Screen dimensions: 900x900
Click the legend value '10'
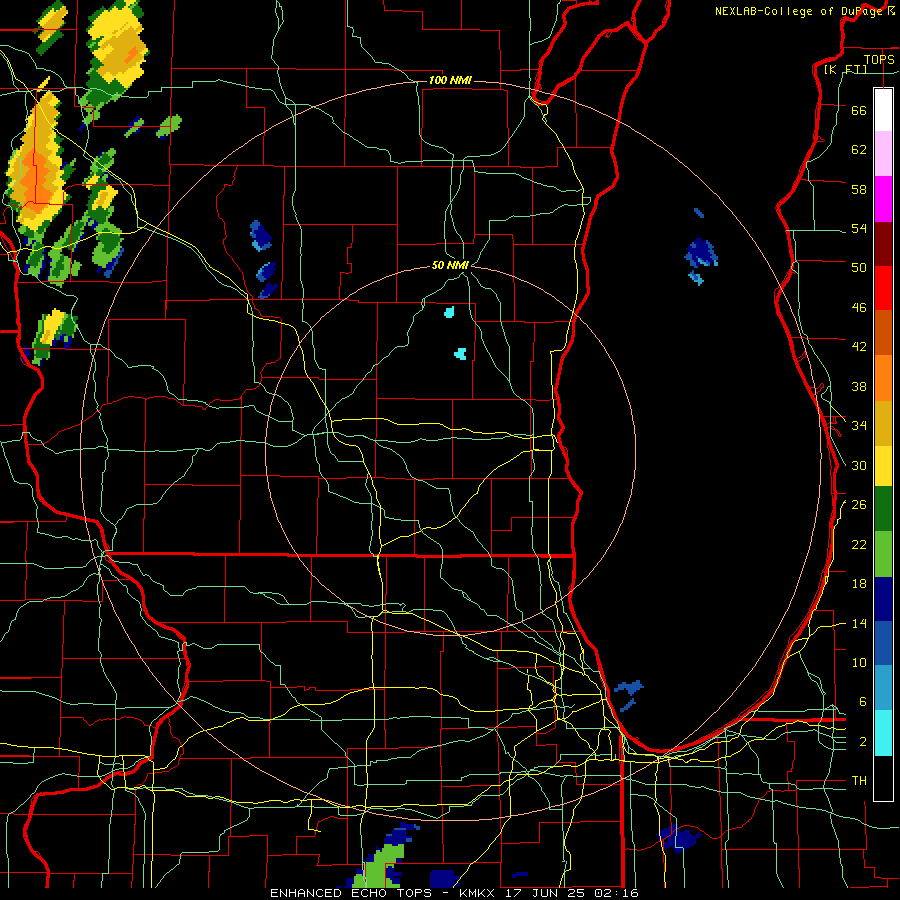click(859, 662)
